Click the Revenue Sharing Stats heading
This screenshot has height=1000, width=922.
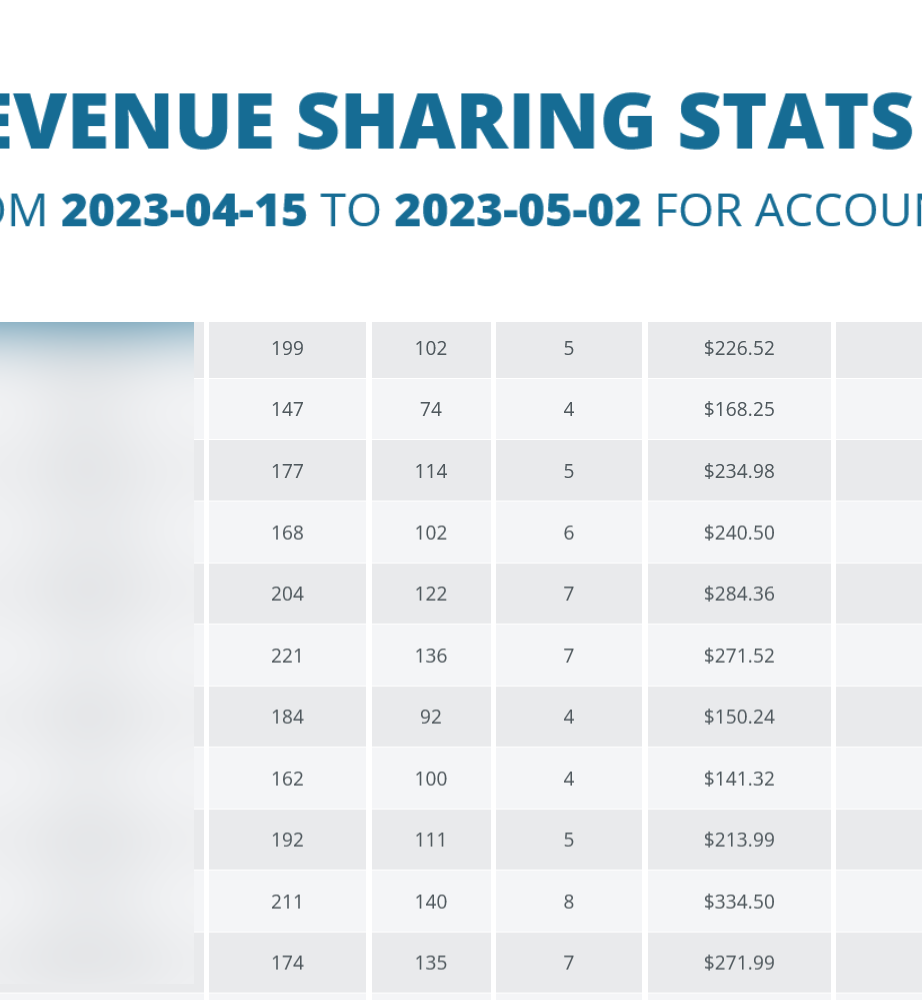pyautogui.click(x=456, y=121)
